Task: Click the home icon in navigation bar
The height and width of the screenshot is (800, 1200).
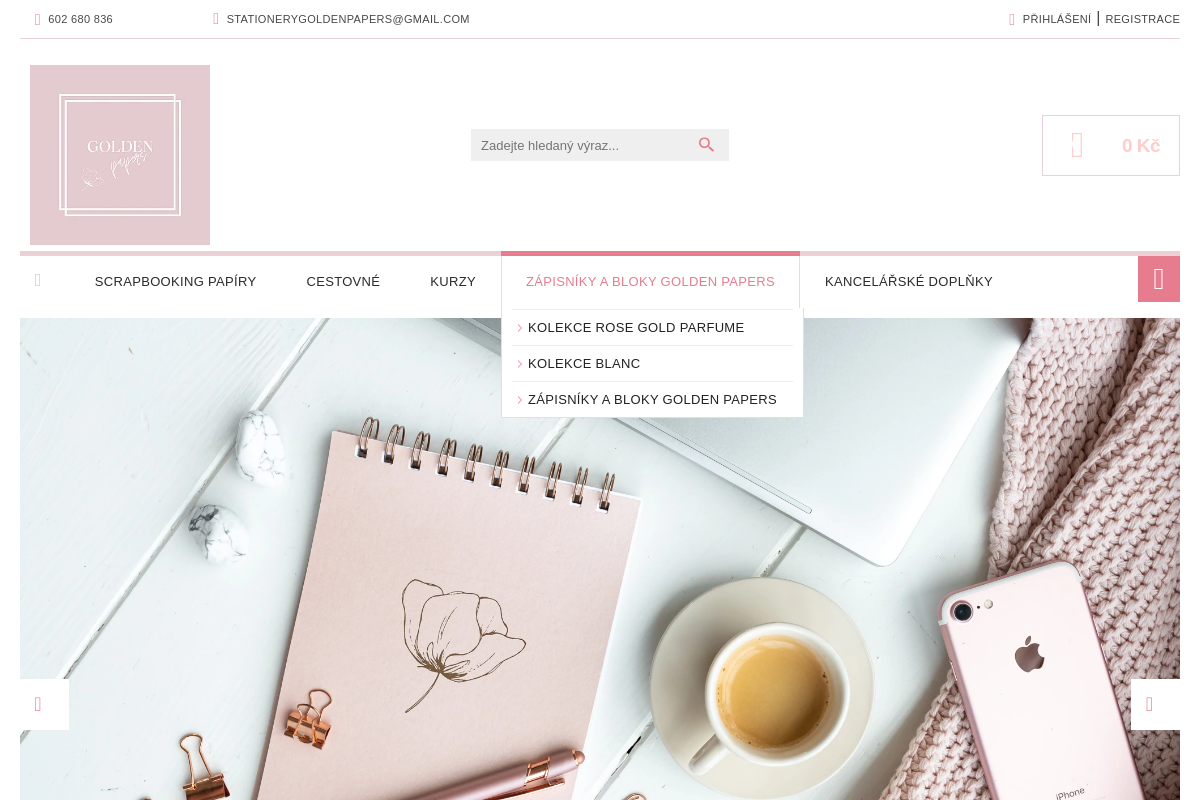Action: pyautogui.click(x=38, y=280)
